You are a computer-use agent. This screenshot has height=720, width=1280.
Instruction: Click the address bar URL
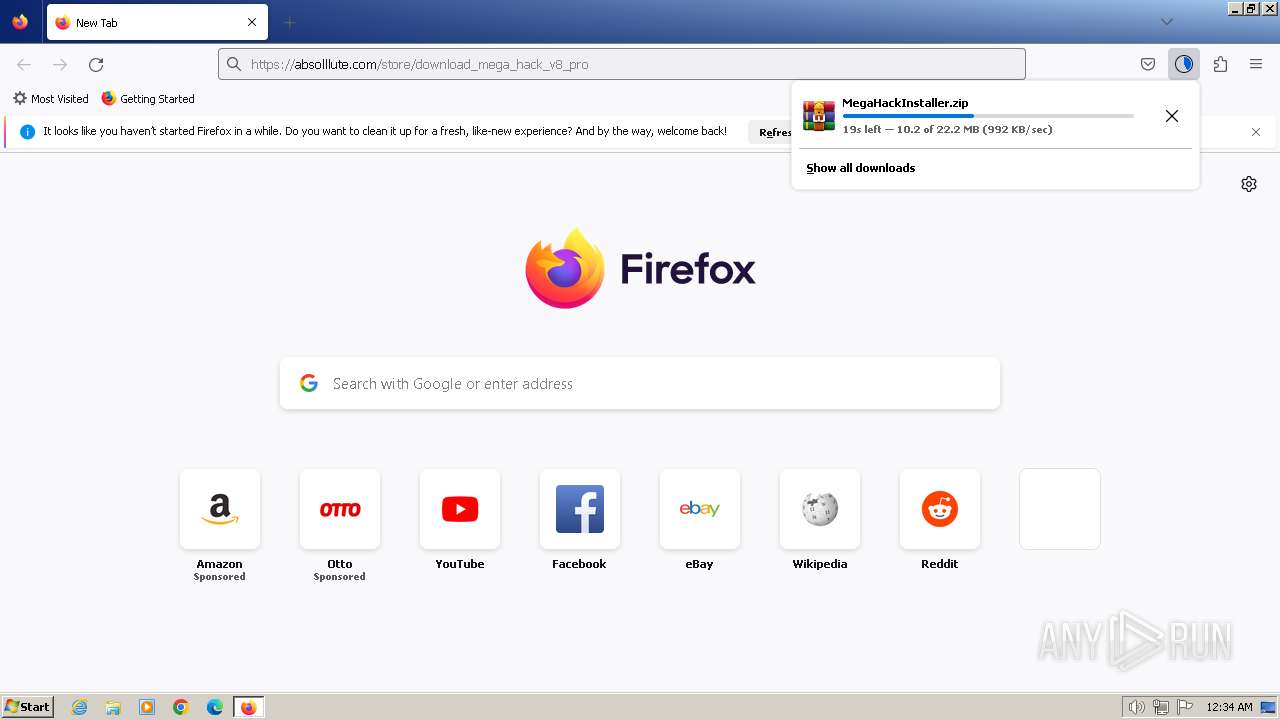(420, 64)
